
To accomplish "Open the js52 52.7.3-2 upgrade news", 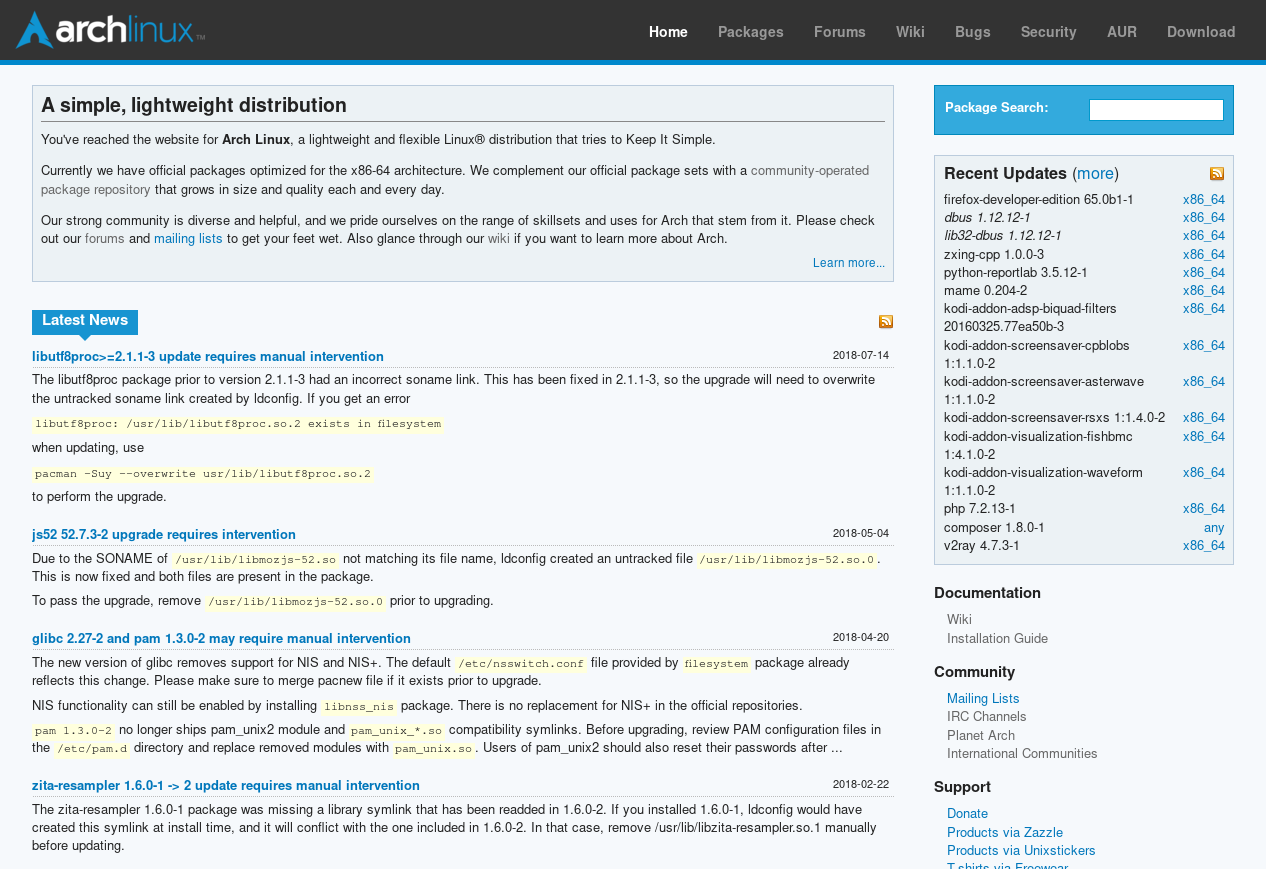I will [x=163, y=535].
